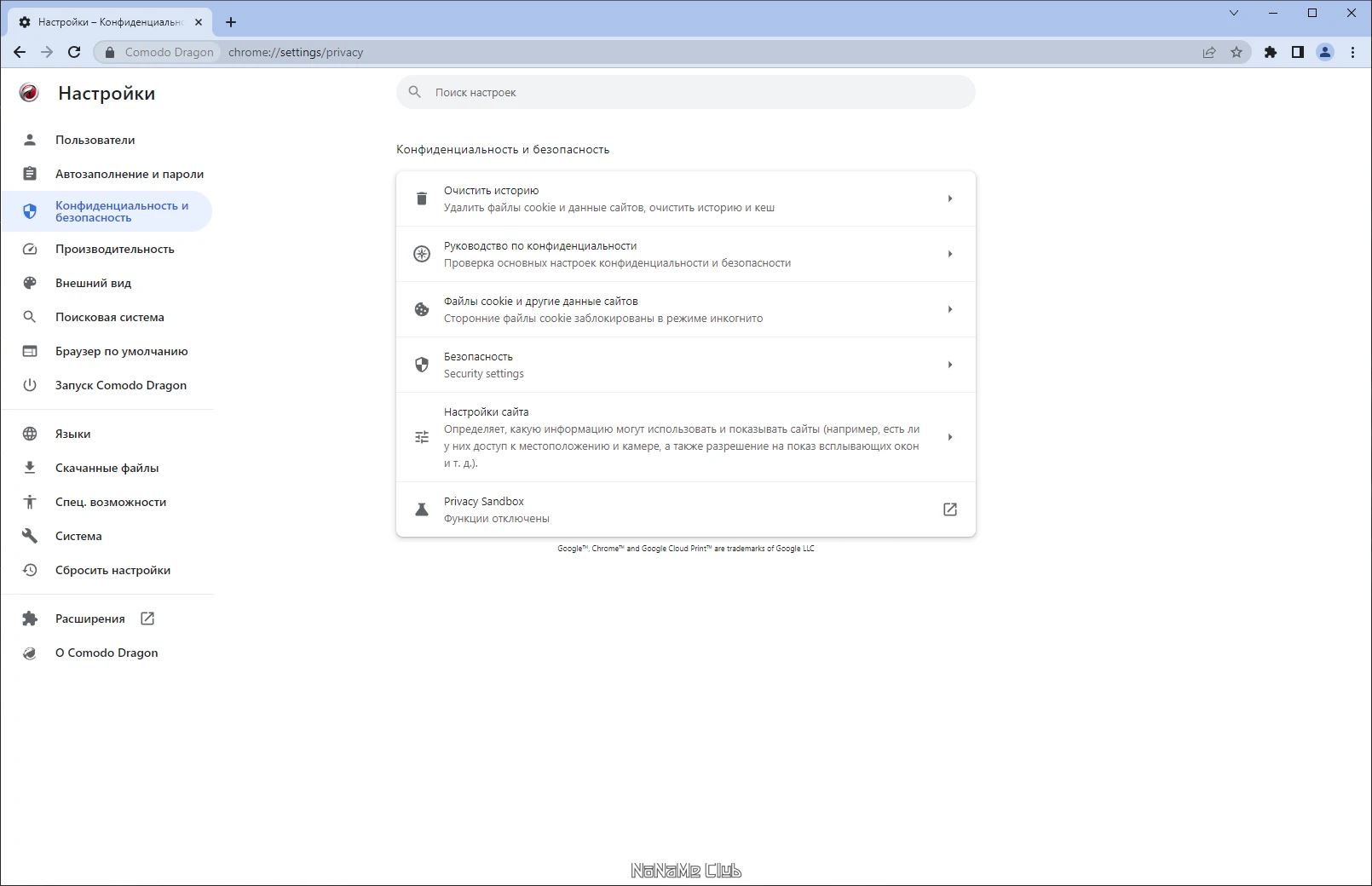The height and width of the screenshot is (886, 1372).
Task: Open Браузер по умолчанию settings
Action: coord(107,351)
